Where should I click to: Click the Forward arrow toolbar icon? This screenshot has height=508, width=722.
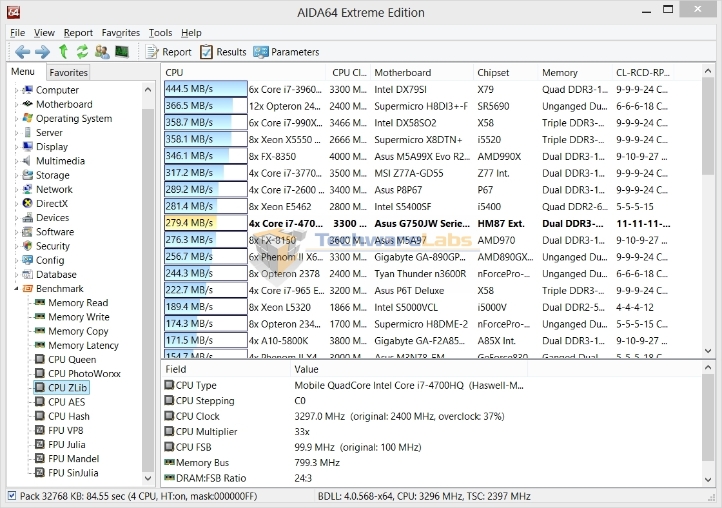tap(42, 52)
